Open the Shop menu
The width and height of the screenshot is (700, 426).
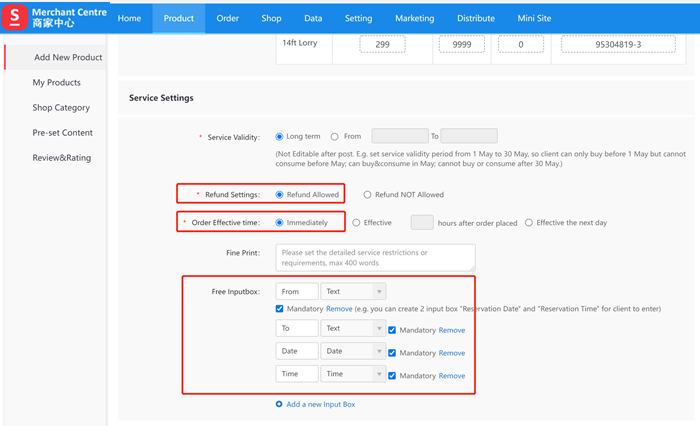click(x=271, y=18)
